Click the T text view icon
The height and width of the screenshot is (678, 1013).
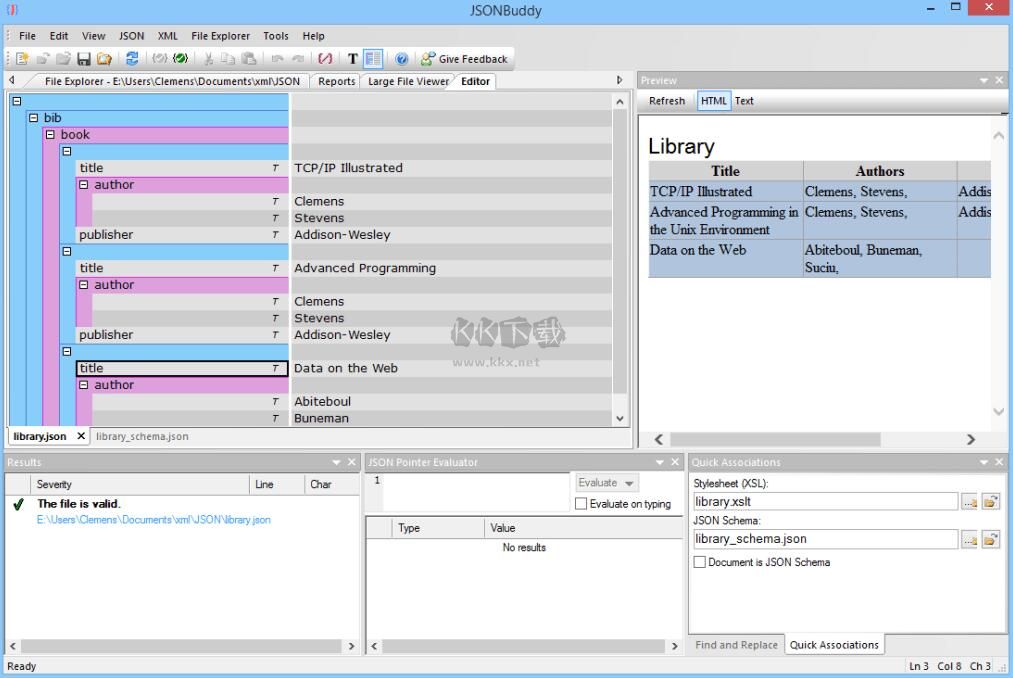point(351,58)
